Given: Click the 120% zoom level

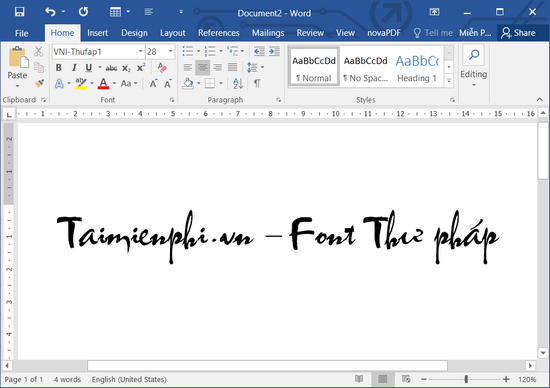Looking at the screenshot, I should [527, 379].
